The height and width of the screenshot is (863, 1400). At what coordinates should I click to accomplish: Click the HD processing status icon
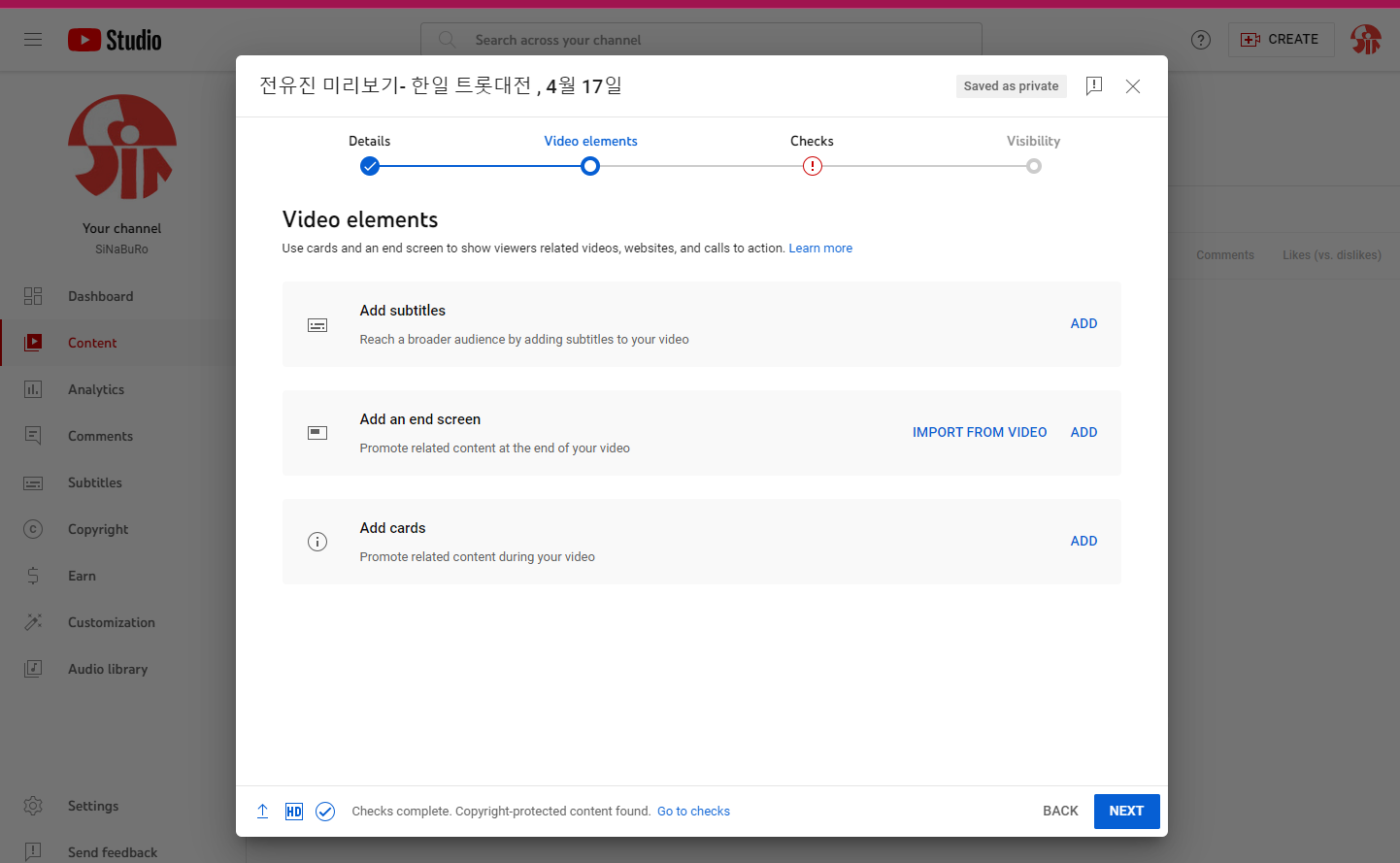pos(294,812)
